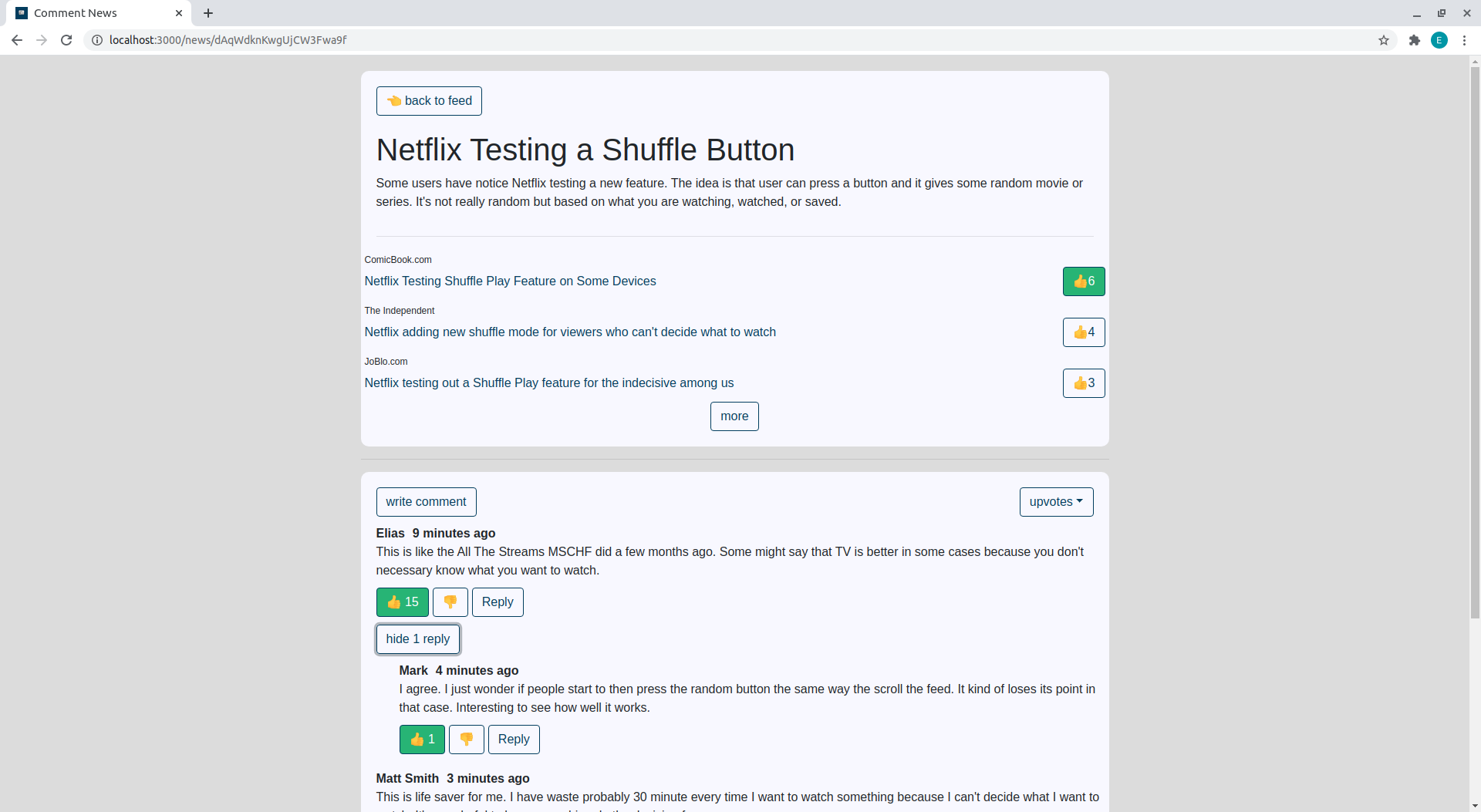Expand more source articles
This screenshot has width=1481, height=812.
(x=734, y=416)
